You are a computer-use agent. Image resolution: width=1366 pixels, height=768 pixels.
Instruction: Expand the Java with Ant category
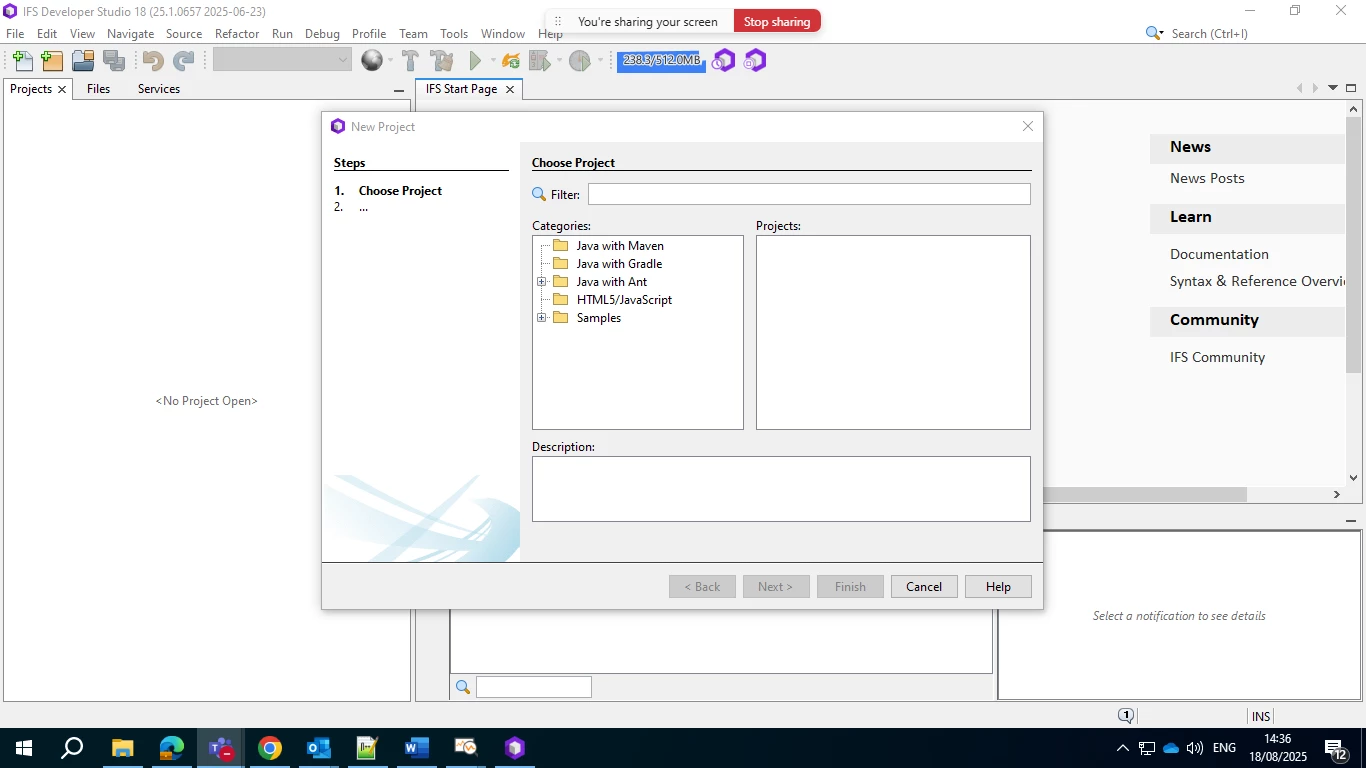(541, 282)
